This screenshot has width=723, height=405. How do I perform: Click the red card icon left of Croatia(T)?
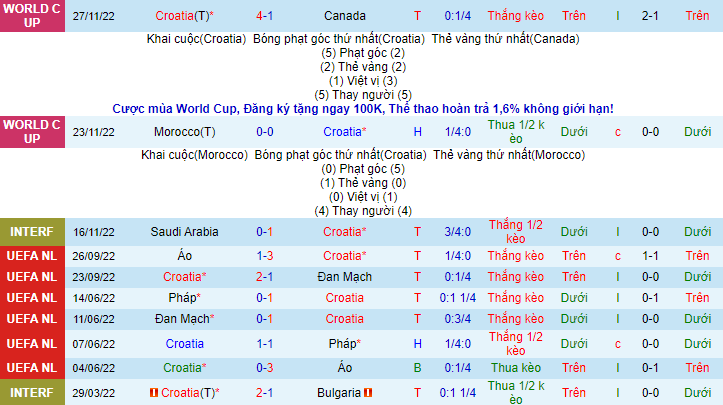coord(154,393)
